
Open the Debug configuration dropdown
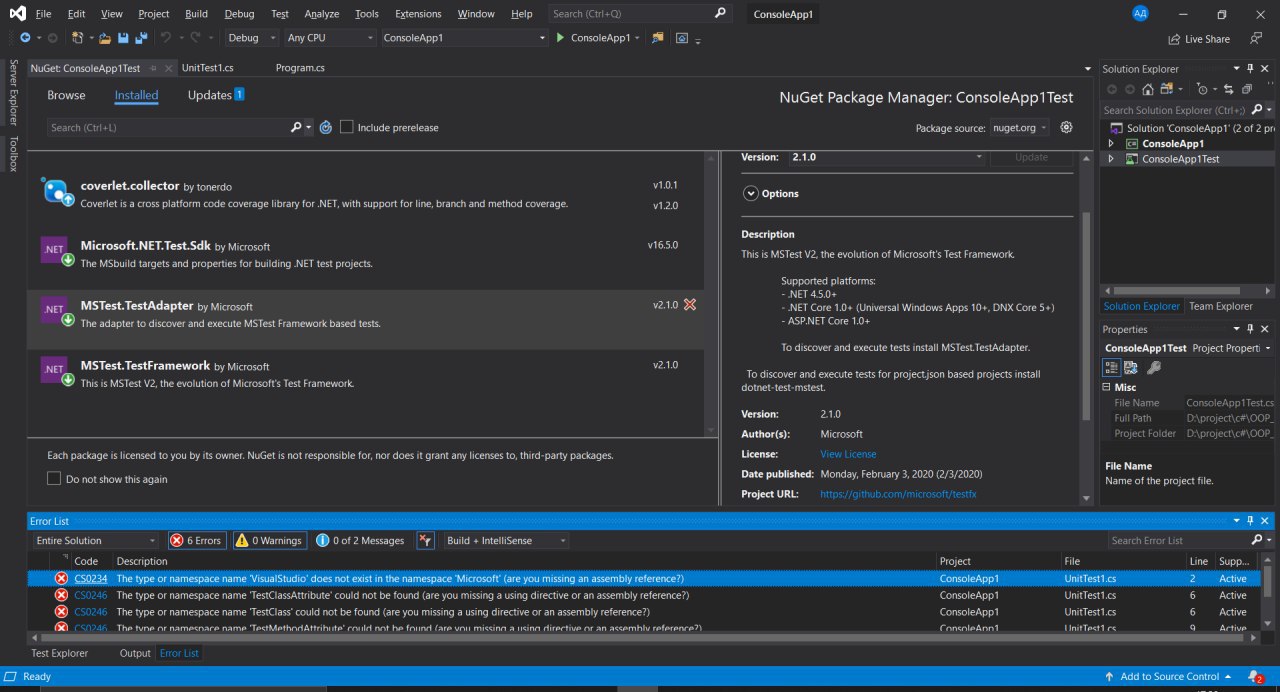pos(251,37)
